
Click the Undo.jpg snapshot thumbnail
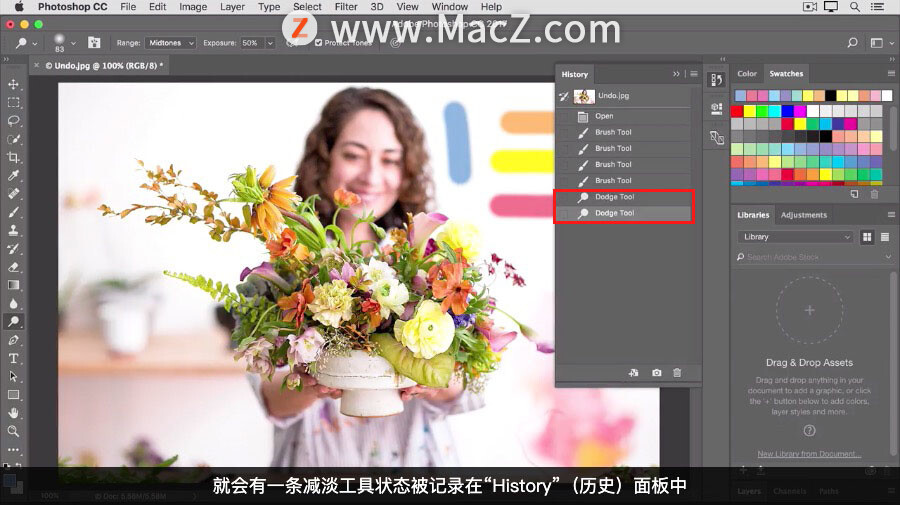click(584, 96)
